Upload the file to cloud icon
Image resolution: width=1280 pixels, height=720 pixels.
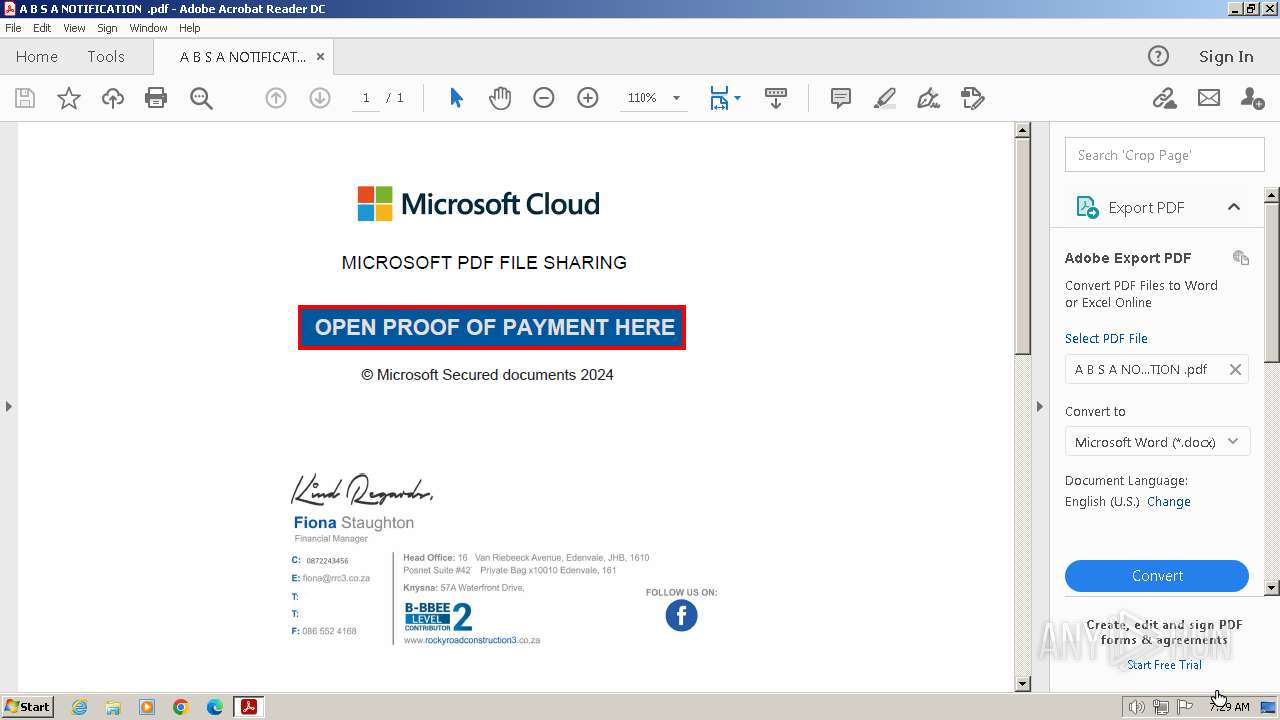pyautogui.click(x=113, y=98)
